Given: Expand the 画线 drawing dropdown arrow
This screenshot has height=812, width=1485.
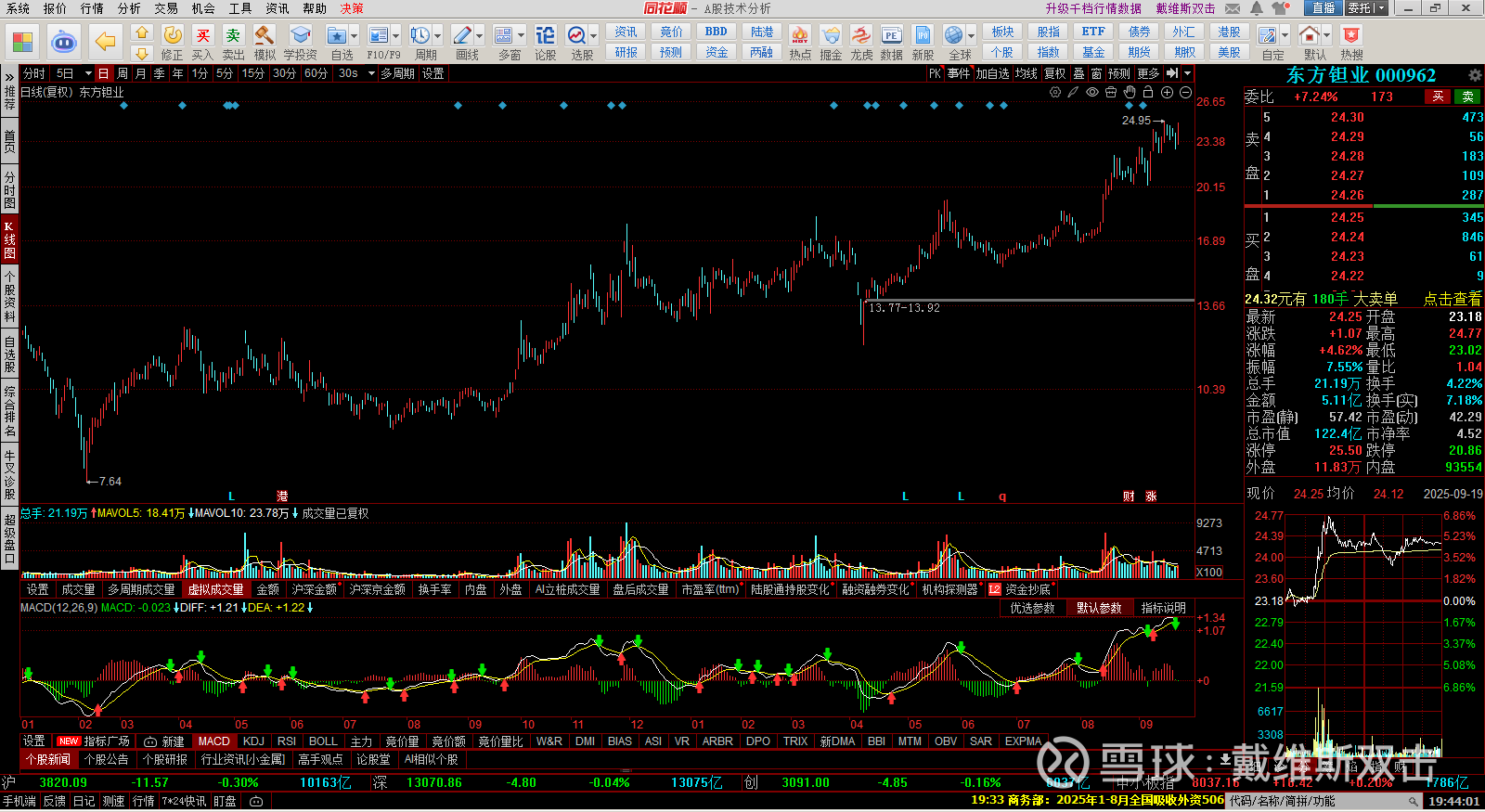Looking at the screenshot, I should click(x=480, y=36).
